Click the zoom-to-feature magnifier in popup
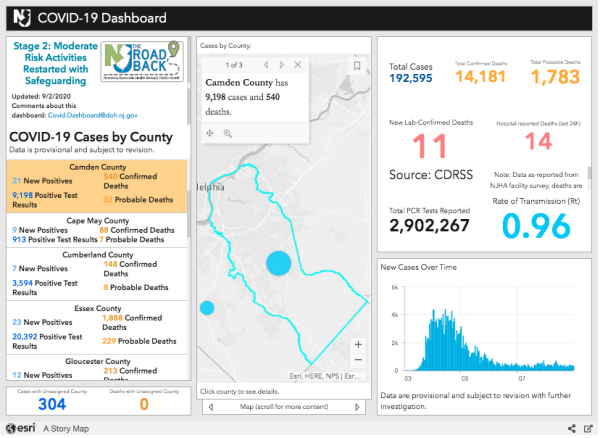 pyautogui.click(x=227, y=133)
